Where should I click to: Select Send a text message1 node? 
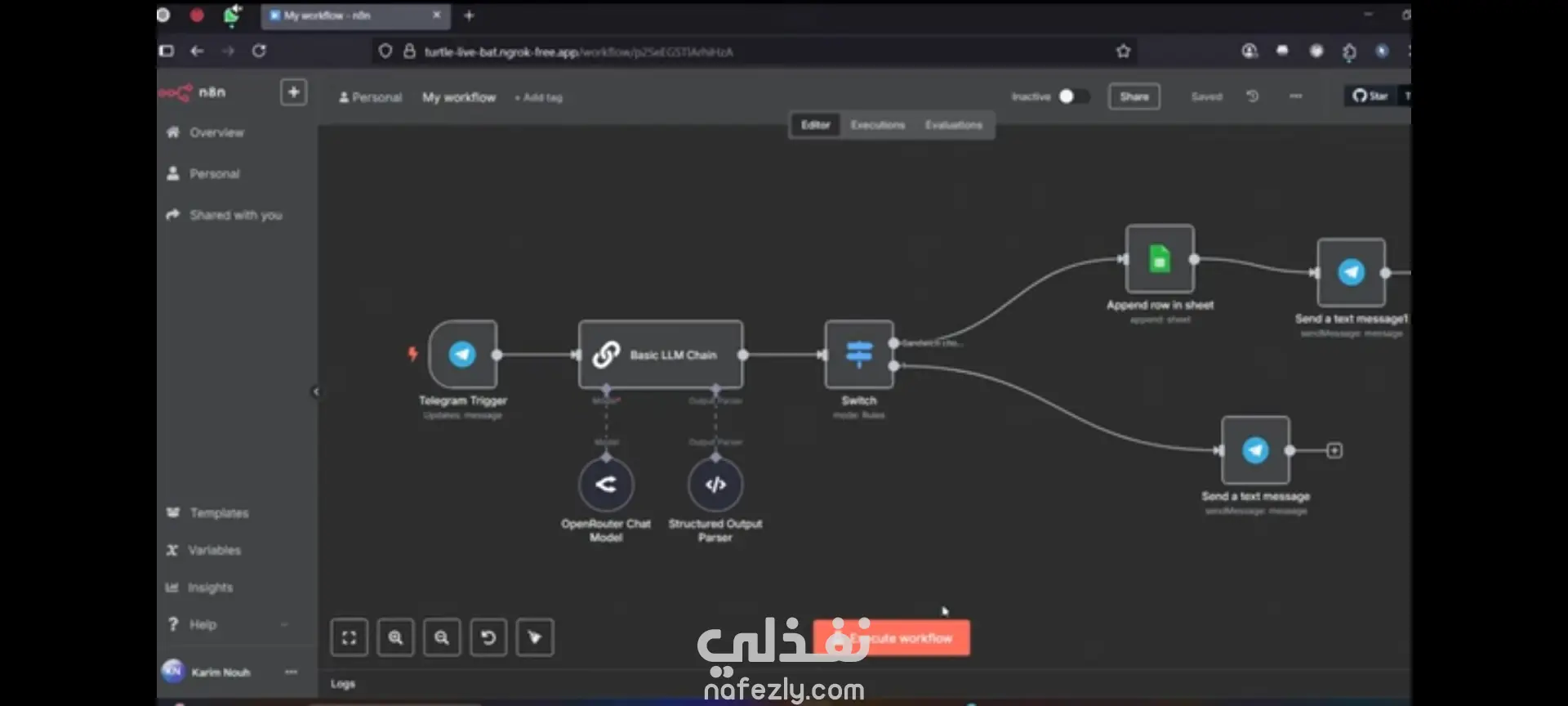pyautogui.click(x=1352, y=273)
